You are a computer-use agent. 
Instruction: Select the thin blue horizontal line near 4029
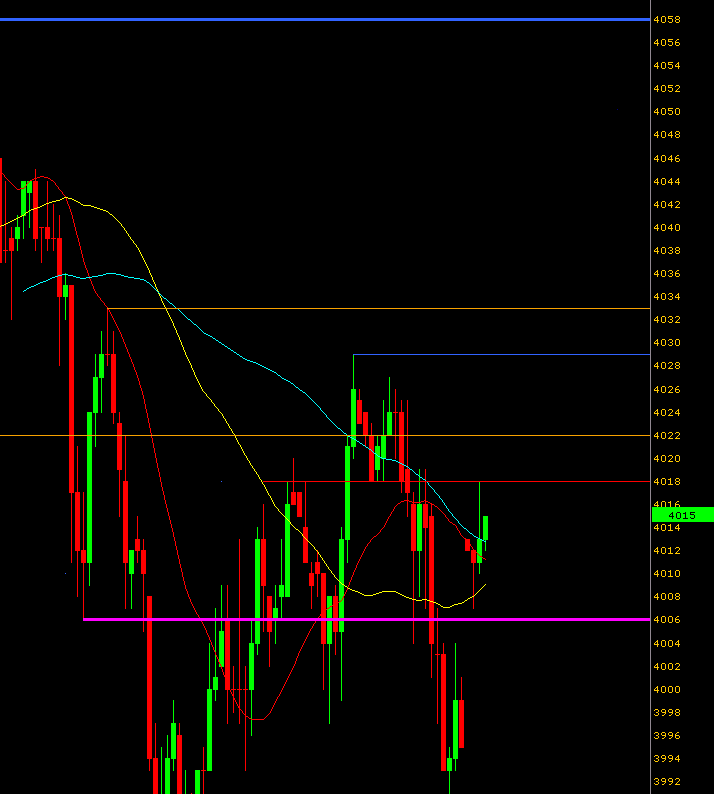[x=502, y=354]
